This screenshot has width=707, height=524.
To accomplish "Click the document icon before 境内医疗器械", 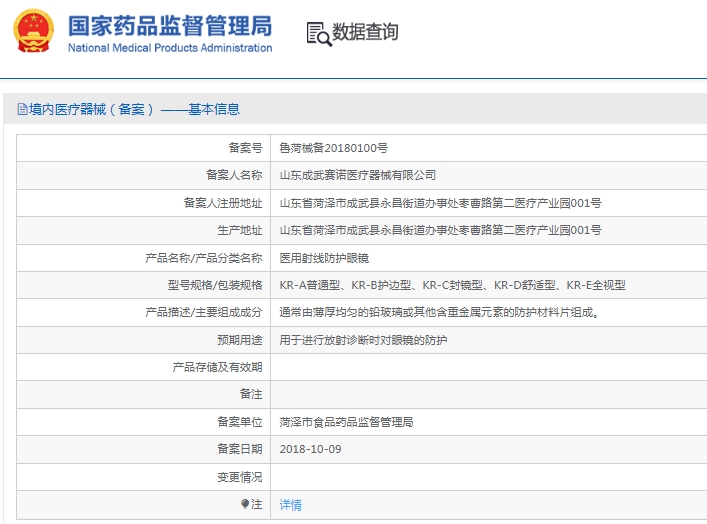I will [22, 109].
